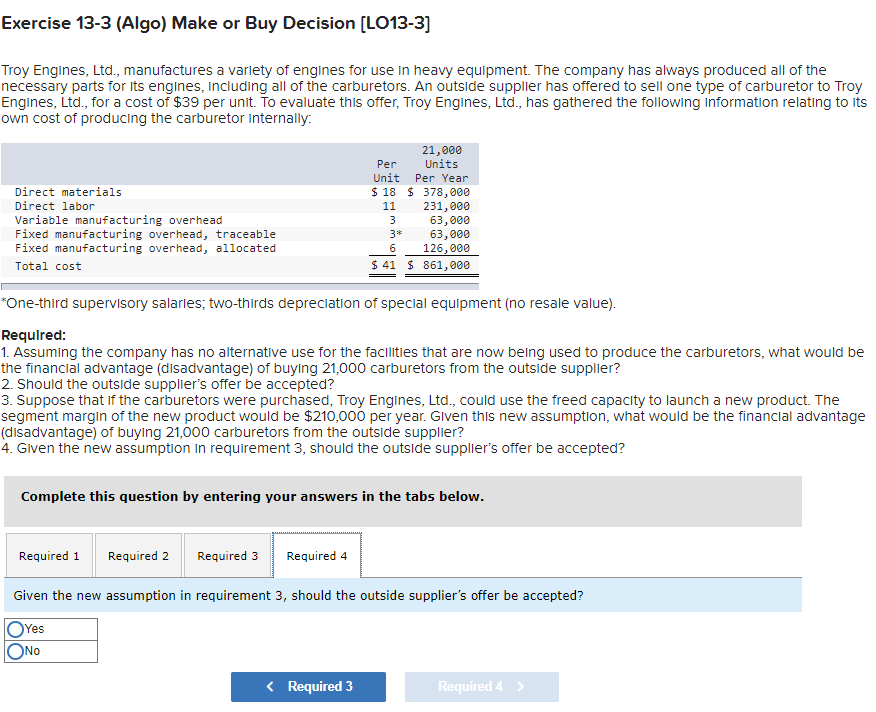This screenshot has height=712, width=876.
Task: Click the $ 378,000 direct materials value
Action: click(x=439, y=192)
